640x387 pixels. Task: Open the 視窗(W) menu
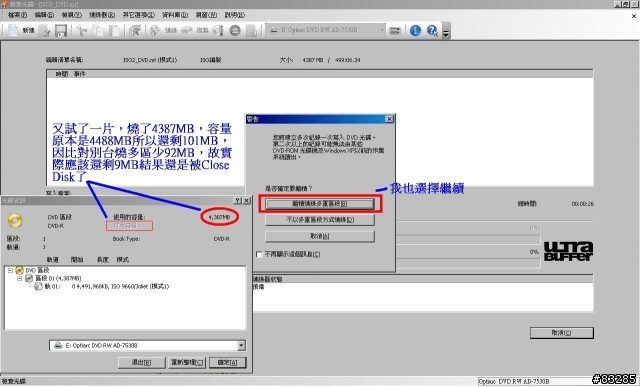[x=206, y=15]
